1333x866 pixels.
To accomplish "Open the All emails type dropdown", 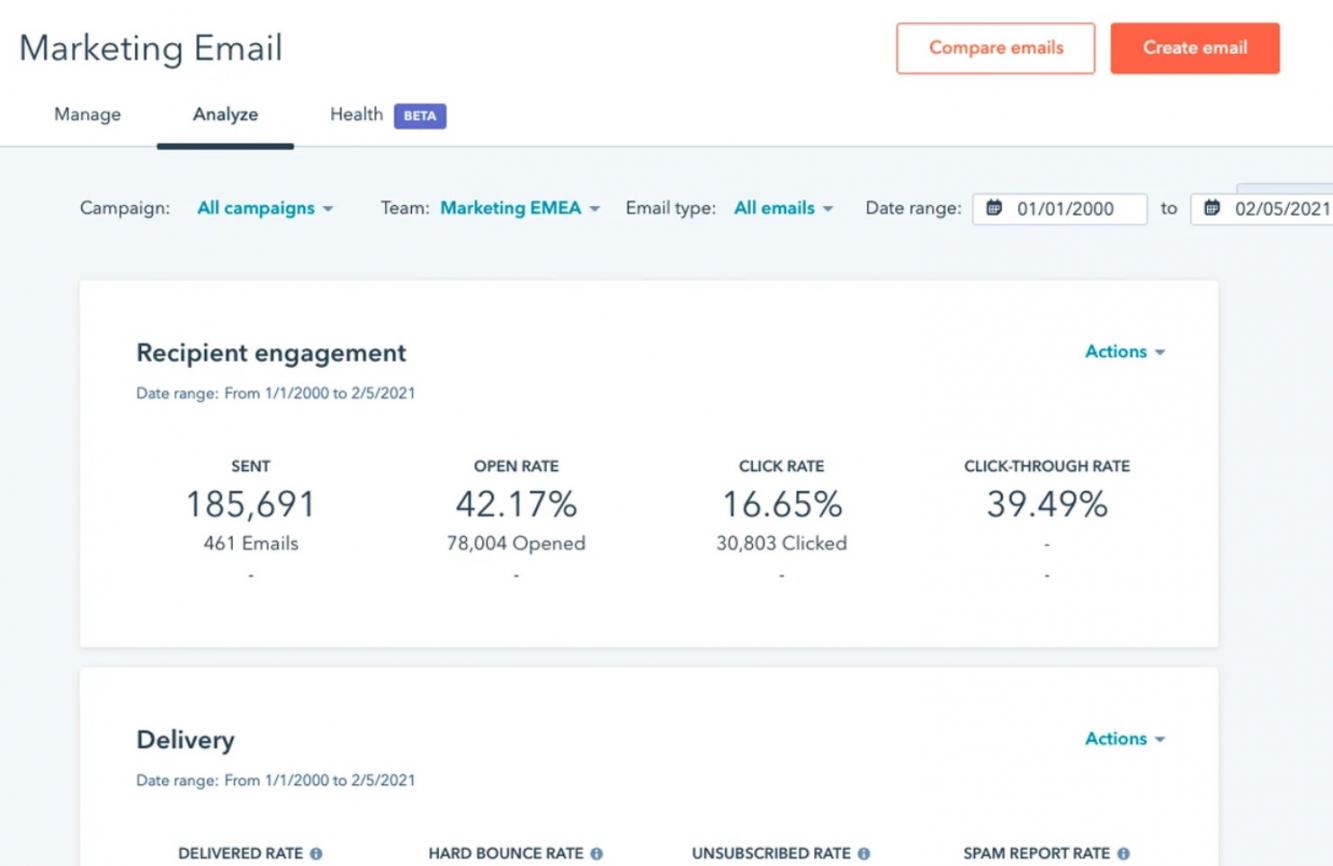I will (783, 208).
